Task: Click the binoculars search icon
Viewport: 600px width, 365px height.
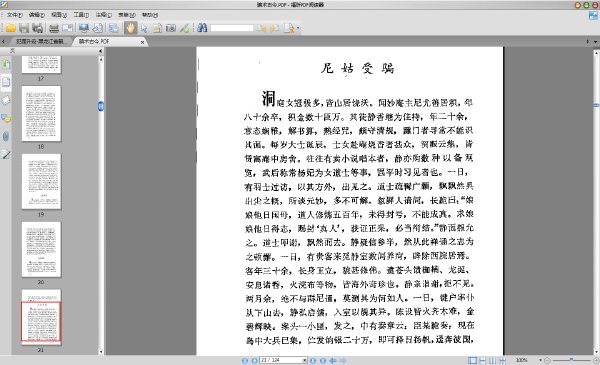Action: tap(202, 28)
